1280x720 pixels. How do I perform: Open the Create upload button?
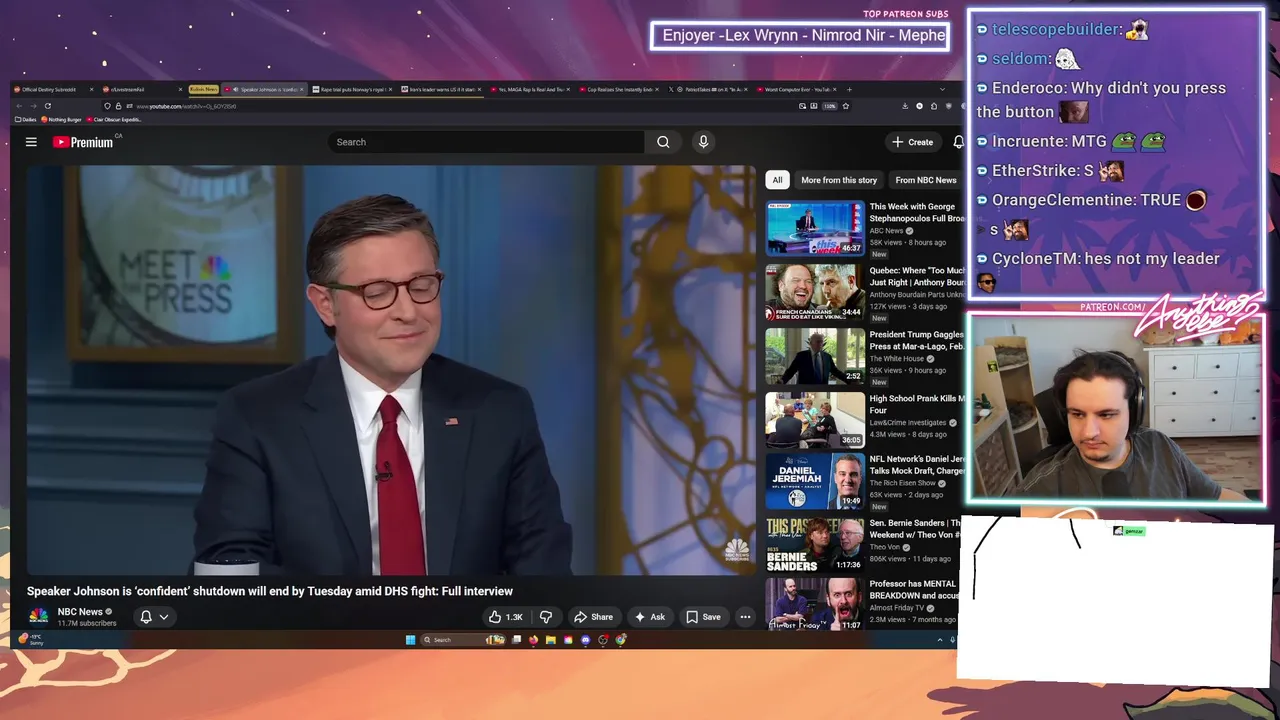(x=912, y=142)
